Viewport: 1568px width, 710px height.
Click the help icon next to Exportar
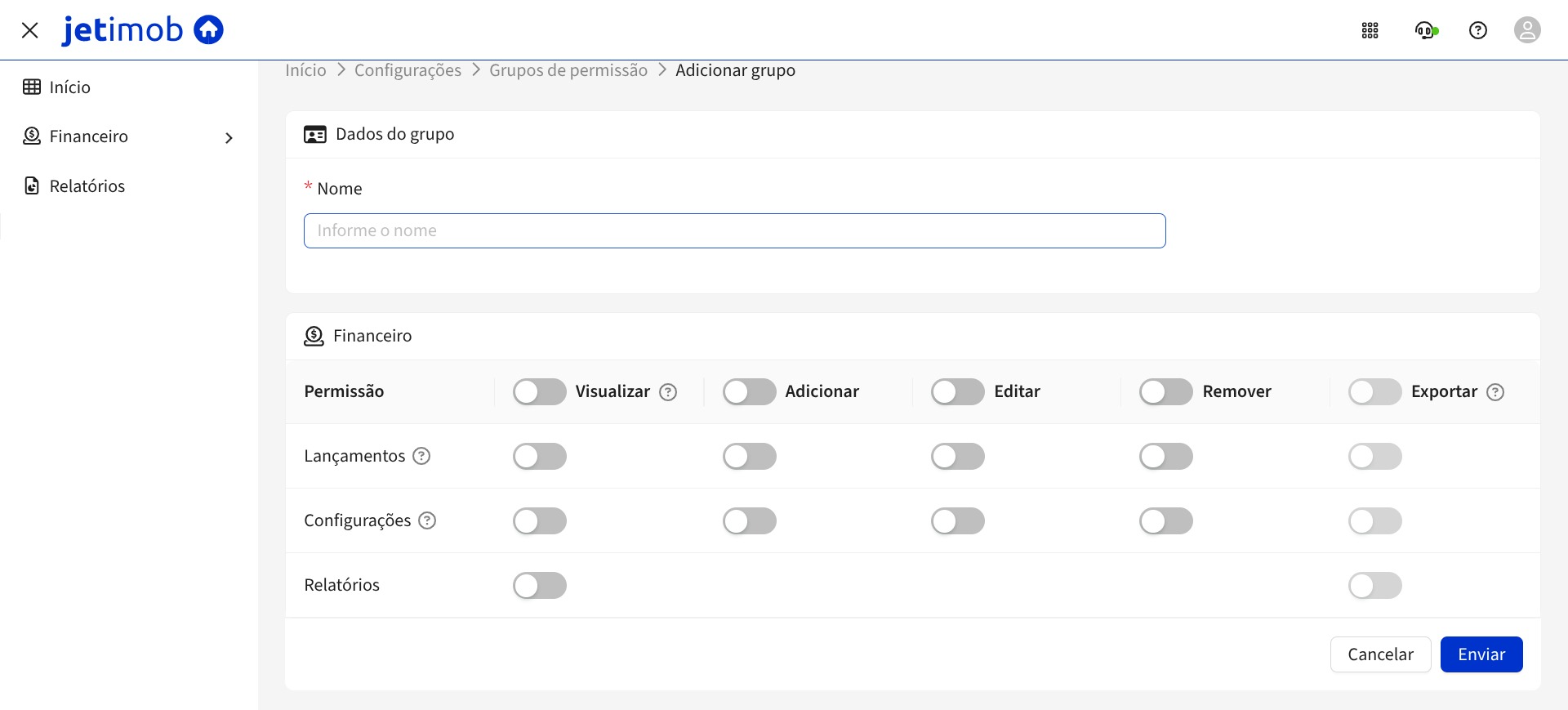point(1494,392)
